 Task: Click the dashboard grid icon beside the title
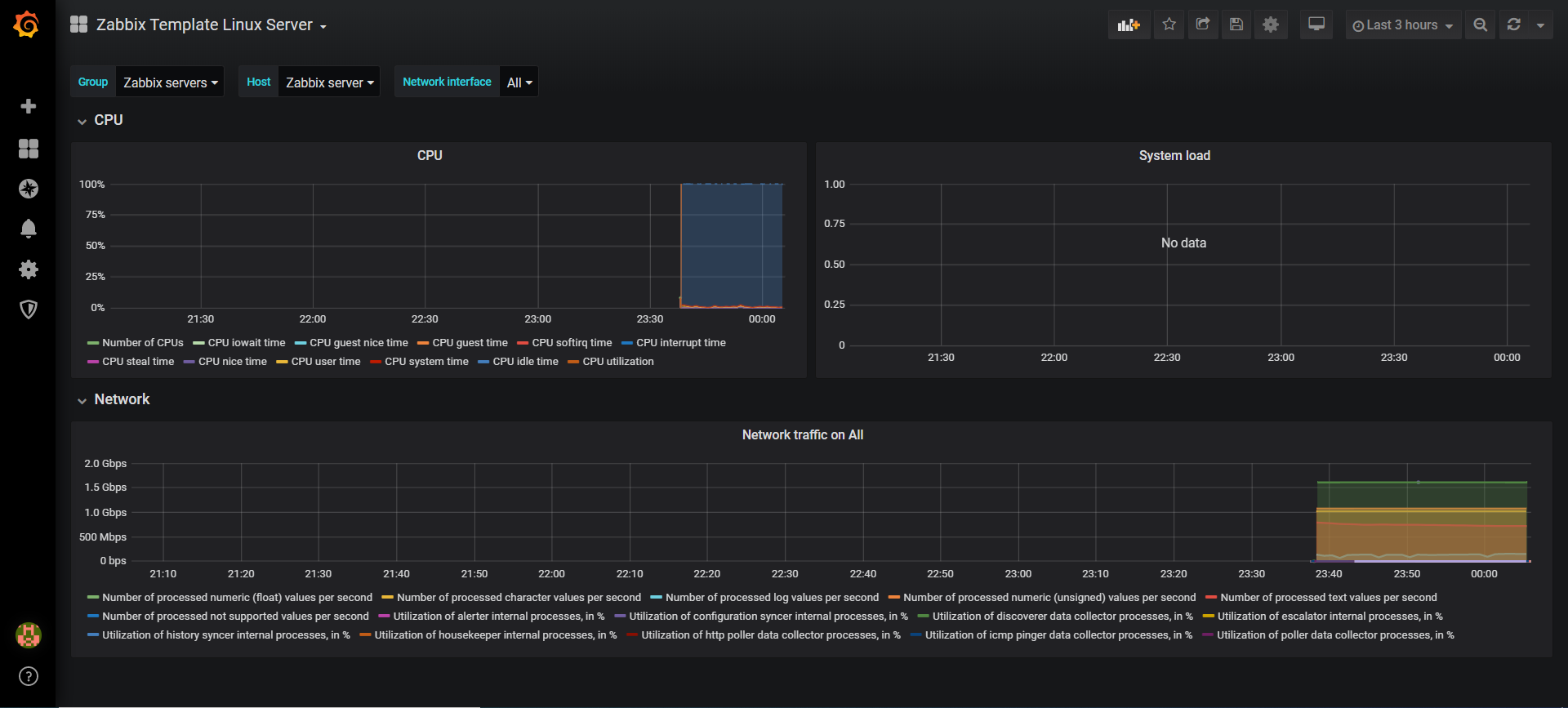coord(78,24)
